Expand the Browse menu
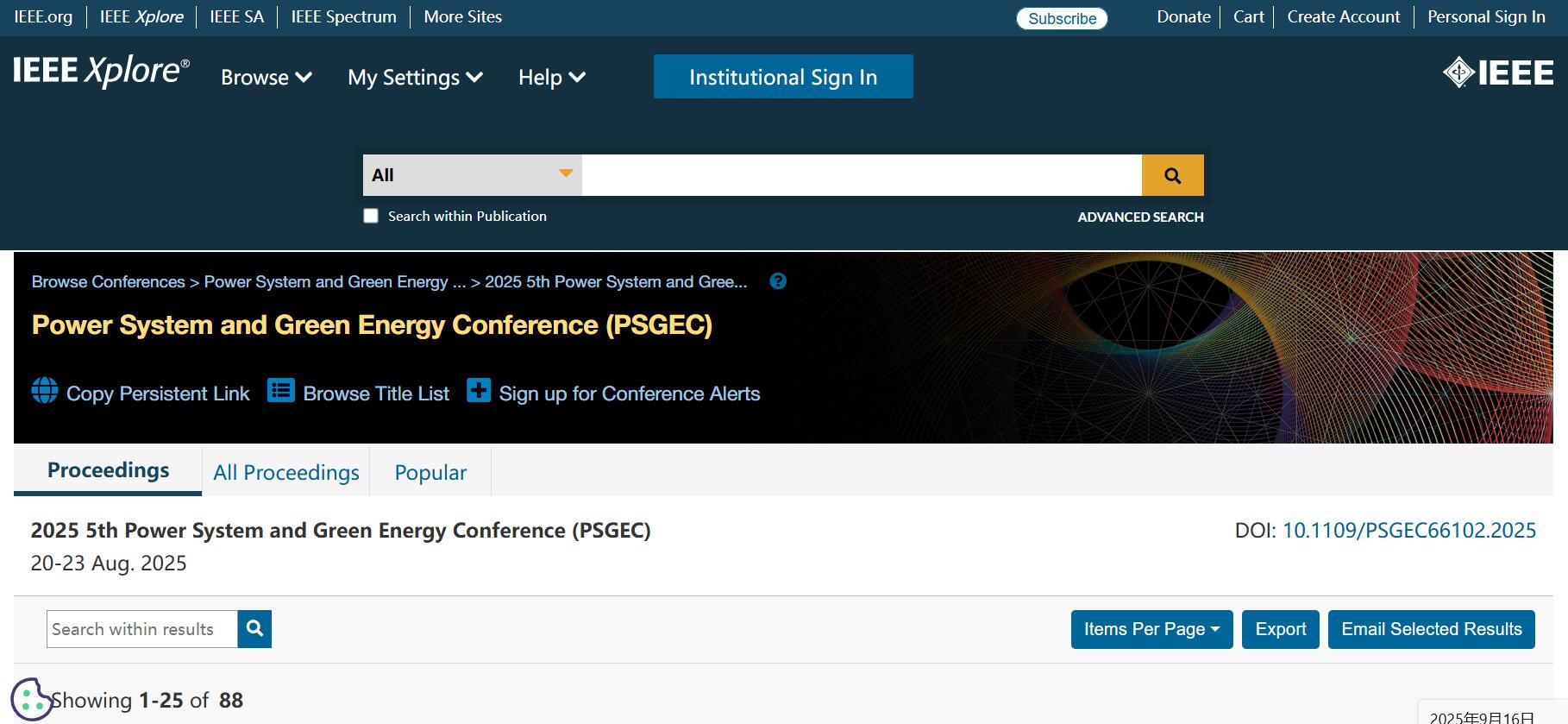Viewport: 1568px width, 724px height. (x=266, y=78)
